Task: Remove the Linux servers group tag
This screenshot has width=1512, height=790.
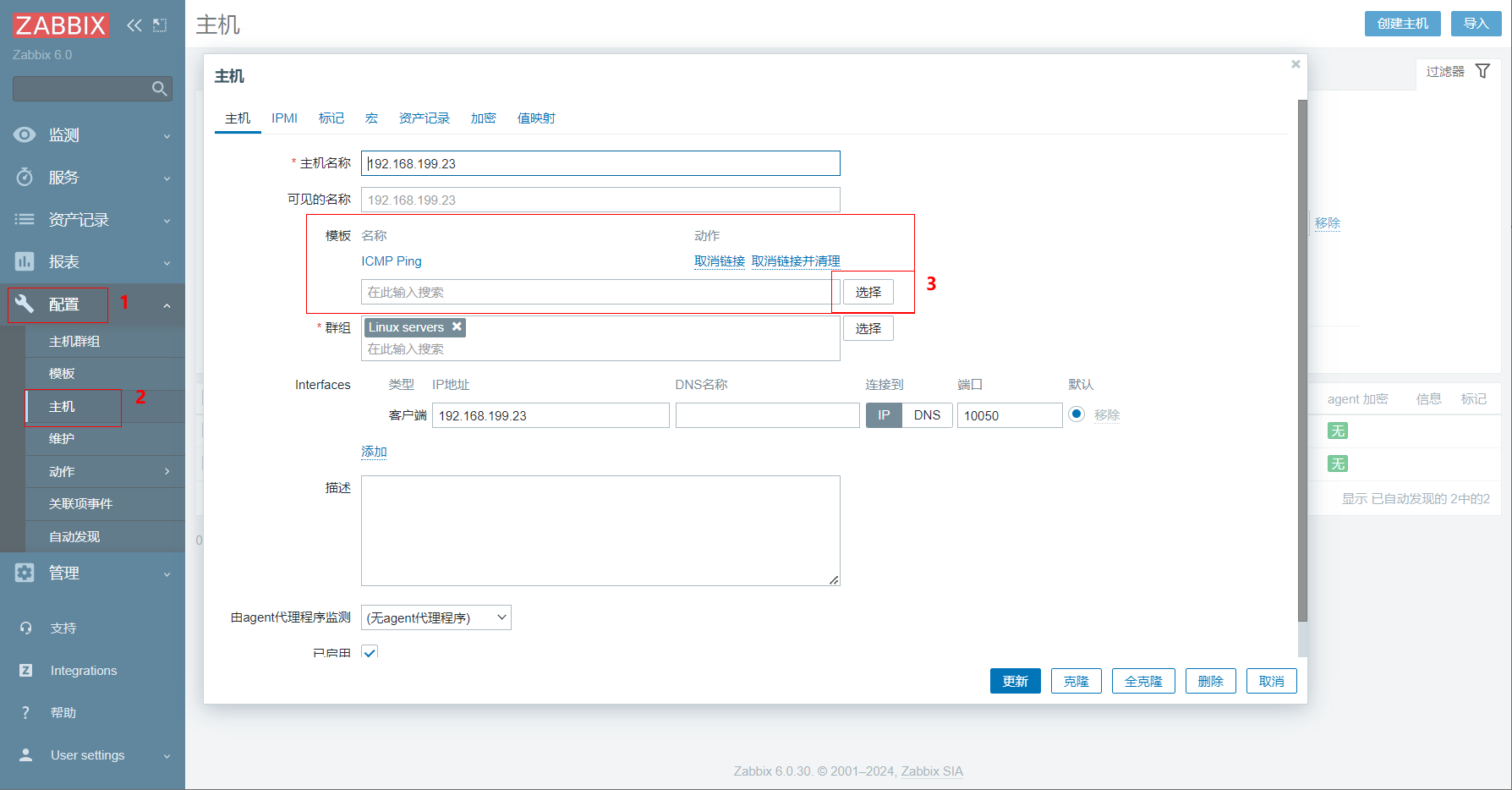Action: (457, 326)
